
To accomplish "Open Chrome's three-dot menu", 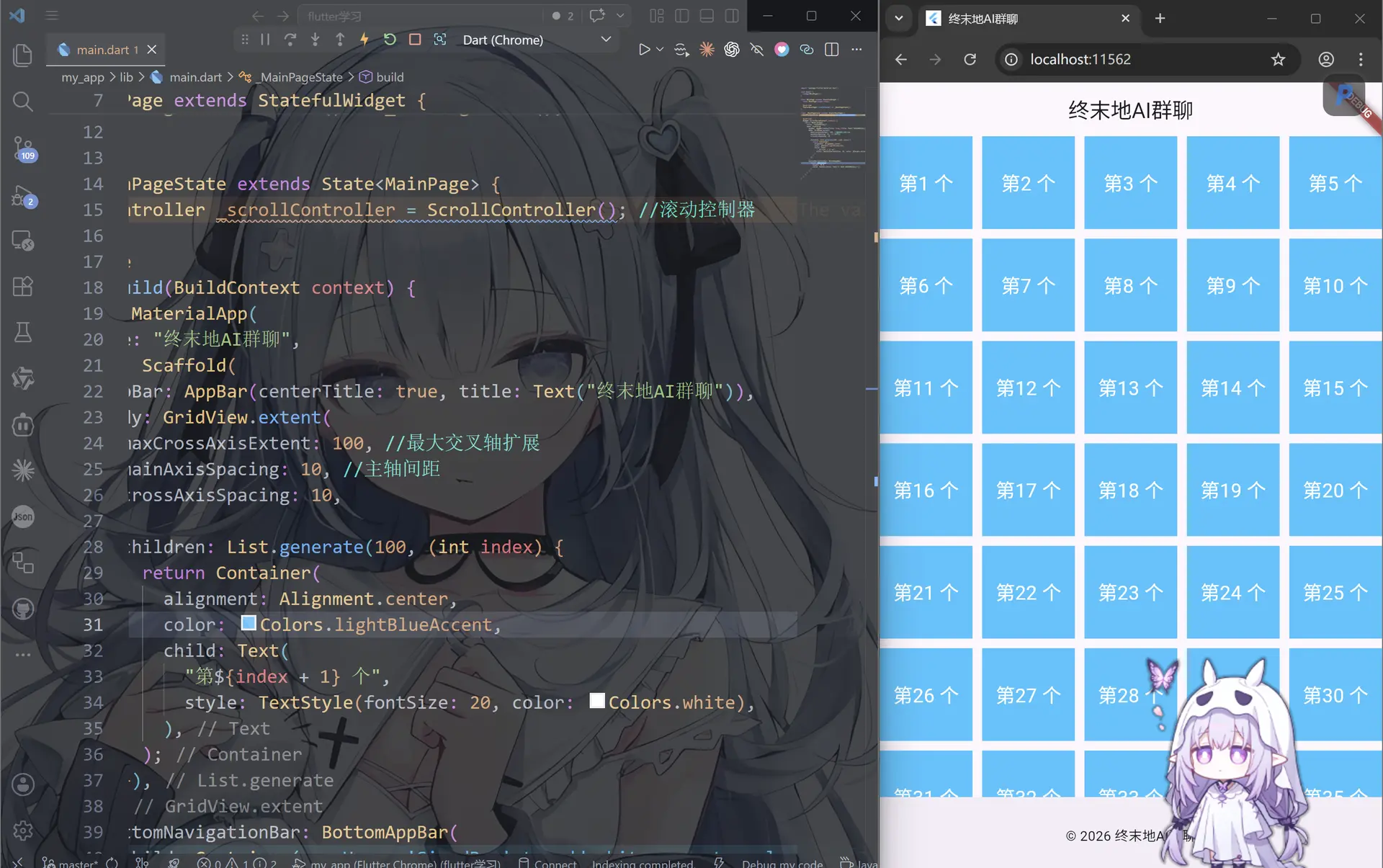I will tap(1361, 59).
